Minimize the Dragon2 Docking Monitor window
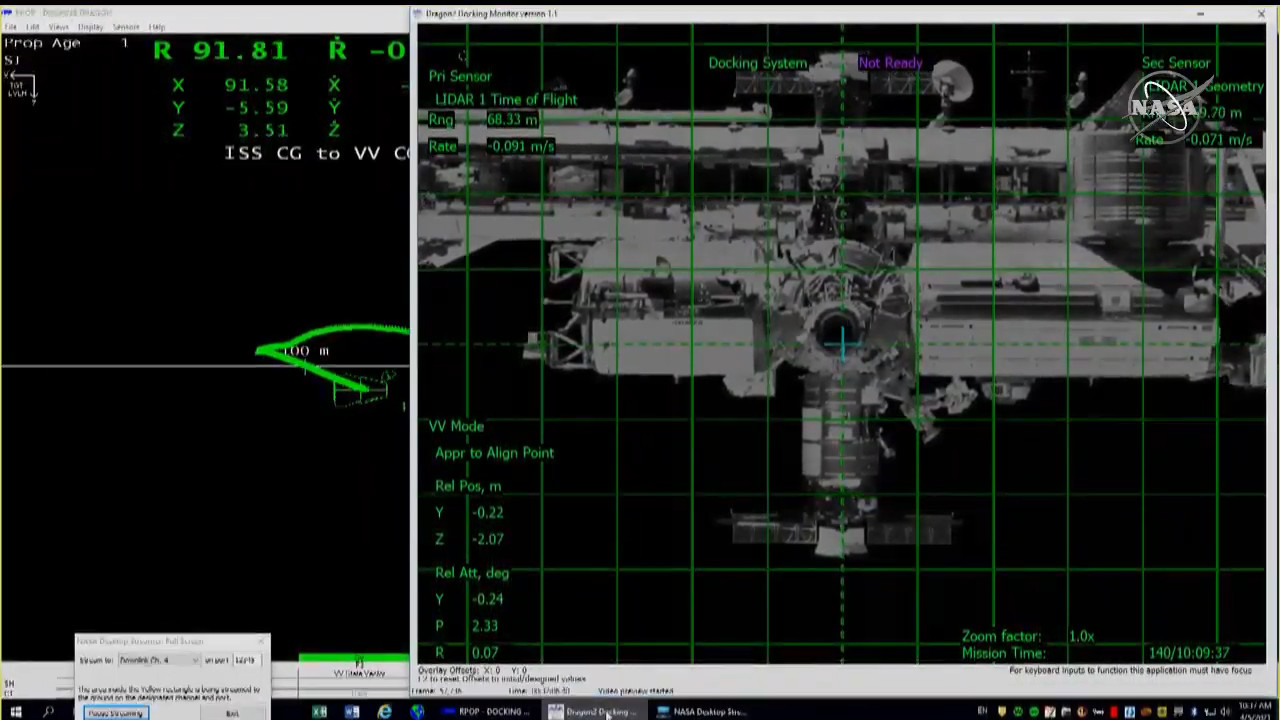Viewport: 1280px width, 720px height. click(x=1200, y=14)
